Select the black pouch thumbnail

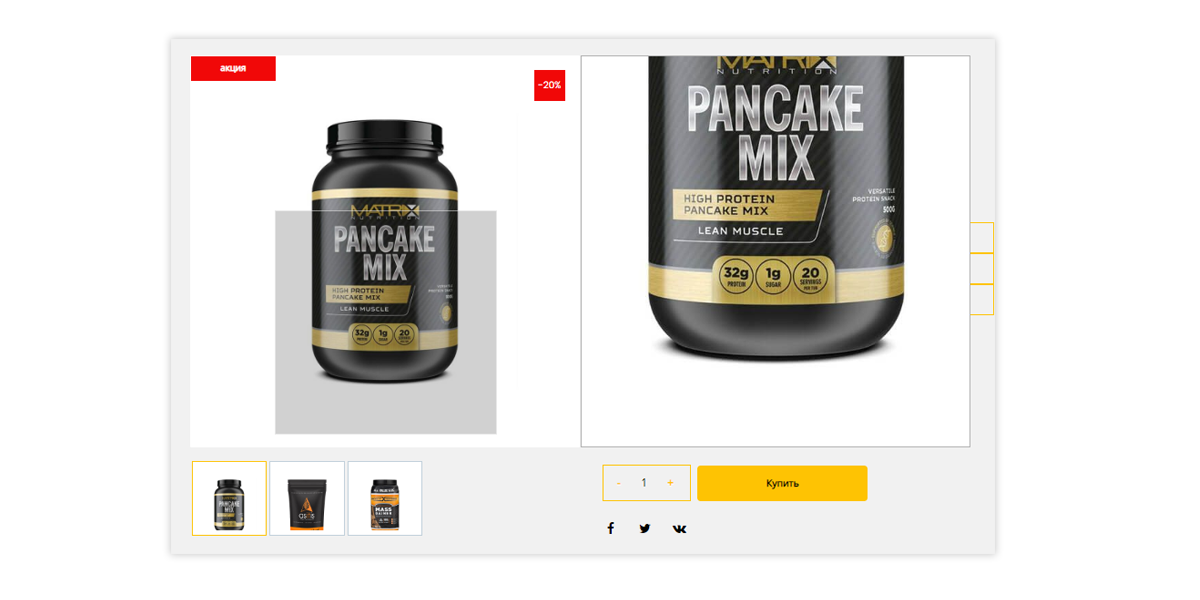(x=307, y=498)
